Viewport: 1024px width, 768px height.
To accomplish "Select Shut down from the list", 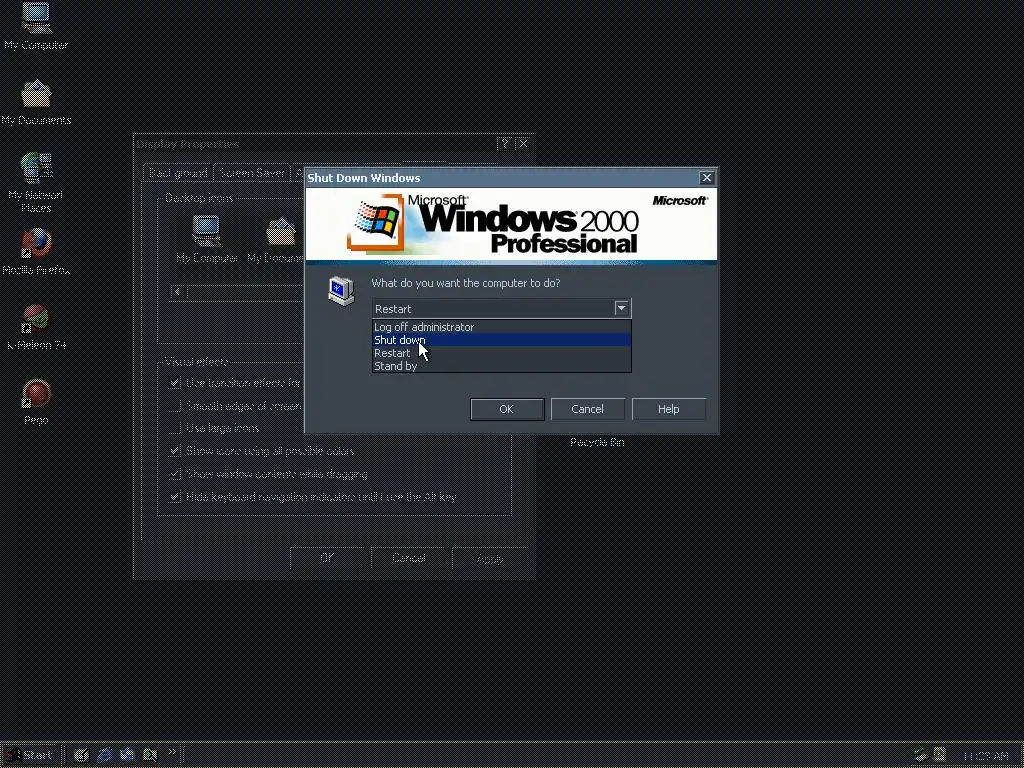I will click(501, 340).
